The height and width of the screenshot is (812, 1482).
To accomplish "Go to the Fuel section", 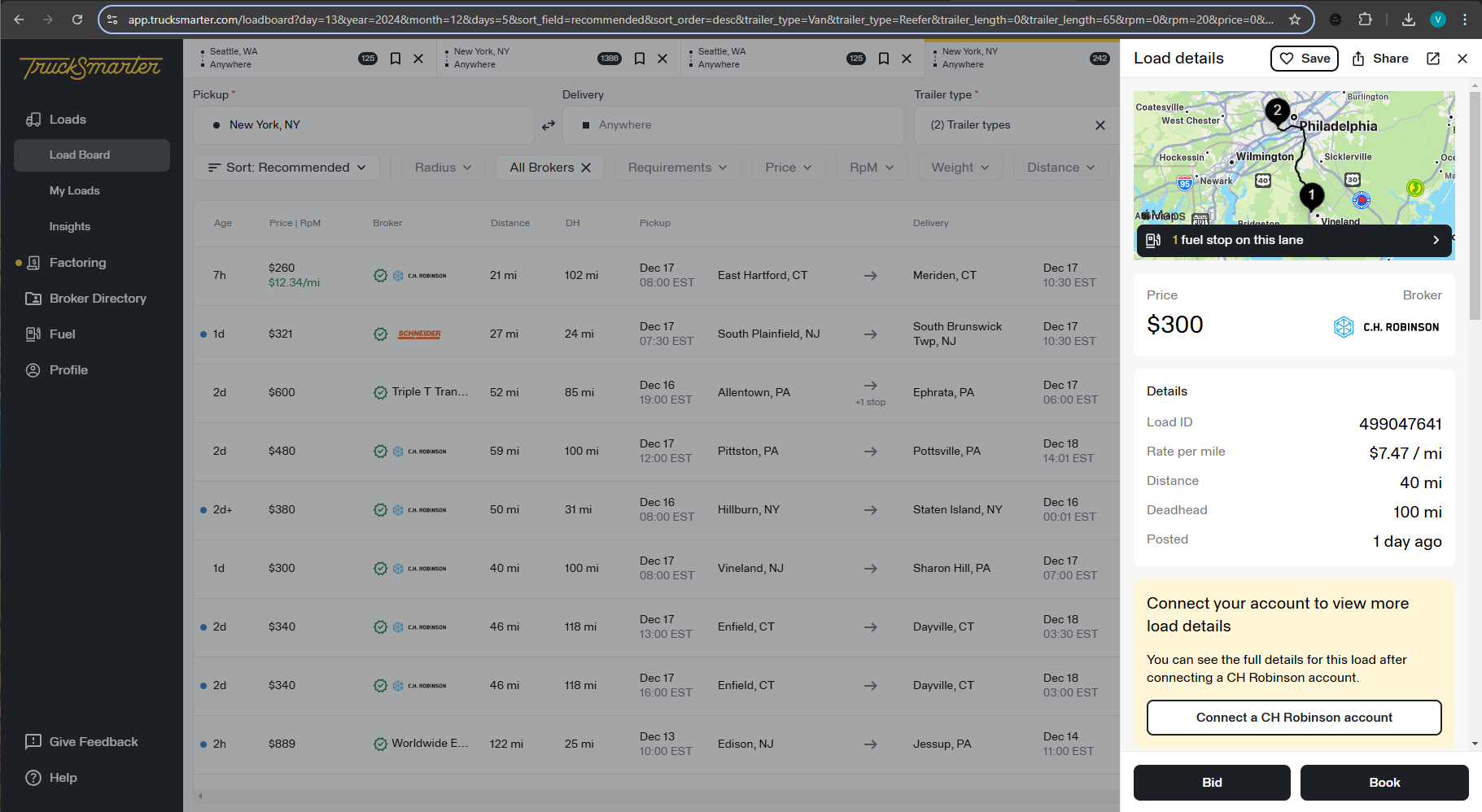I will (62, 334).
